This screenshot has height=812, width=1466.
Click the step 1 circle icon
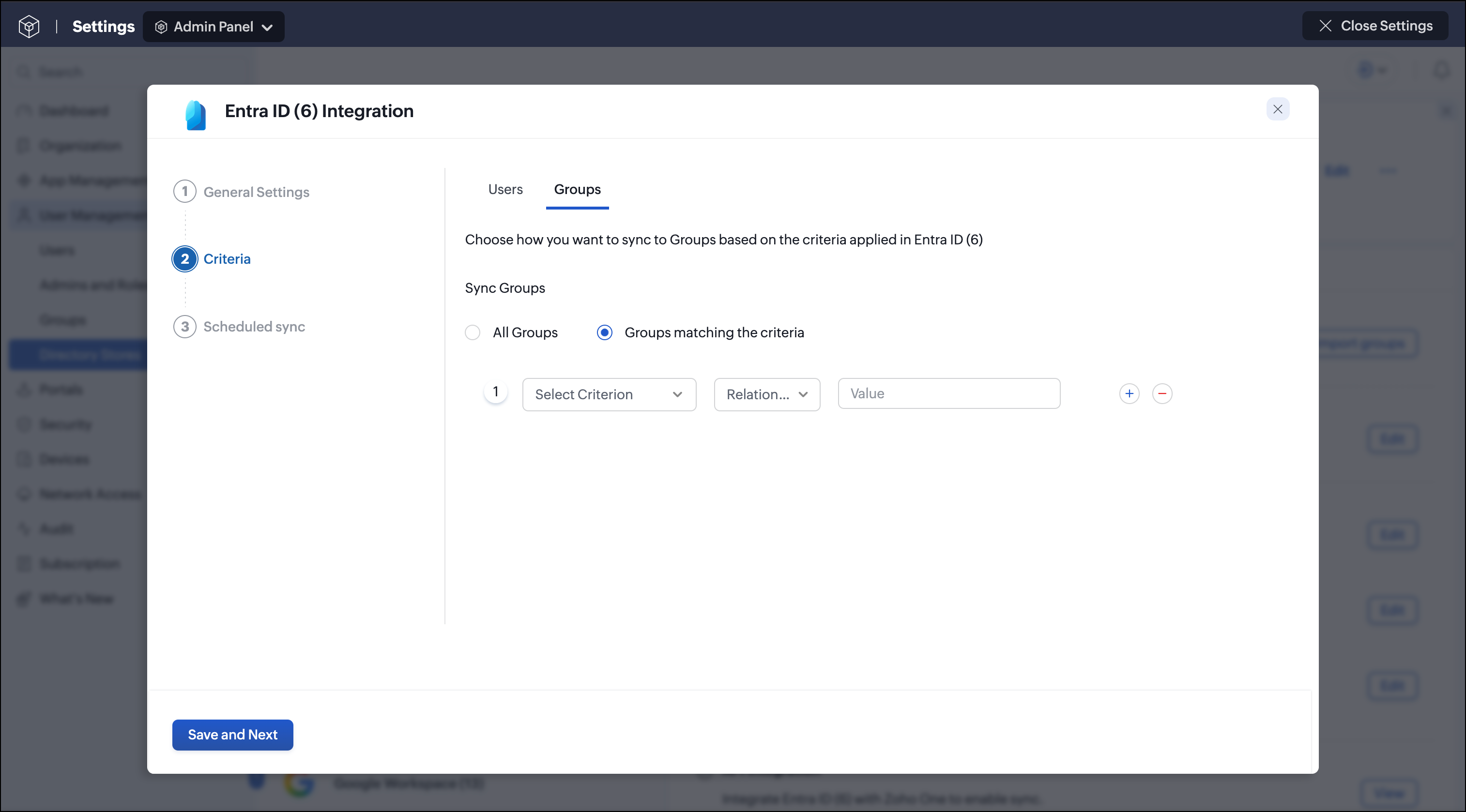pos(185,192)
